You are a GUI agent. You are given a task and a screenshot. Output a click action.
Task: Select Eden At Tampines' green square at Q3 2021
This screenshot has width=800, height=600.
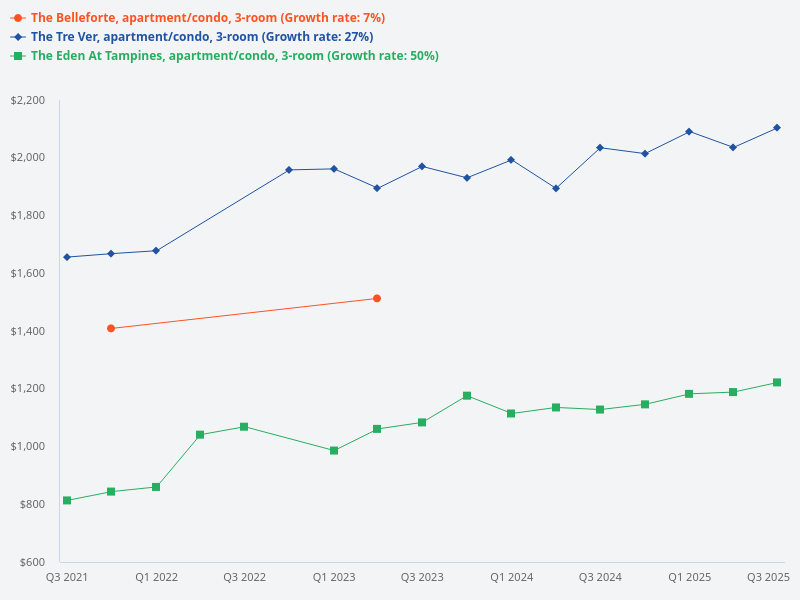click(x=67, y=500)
